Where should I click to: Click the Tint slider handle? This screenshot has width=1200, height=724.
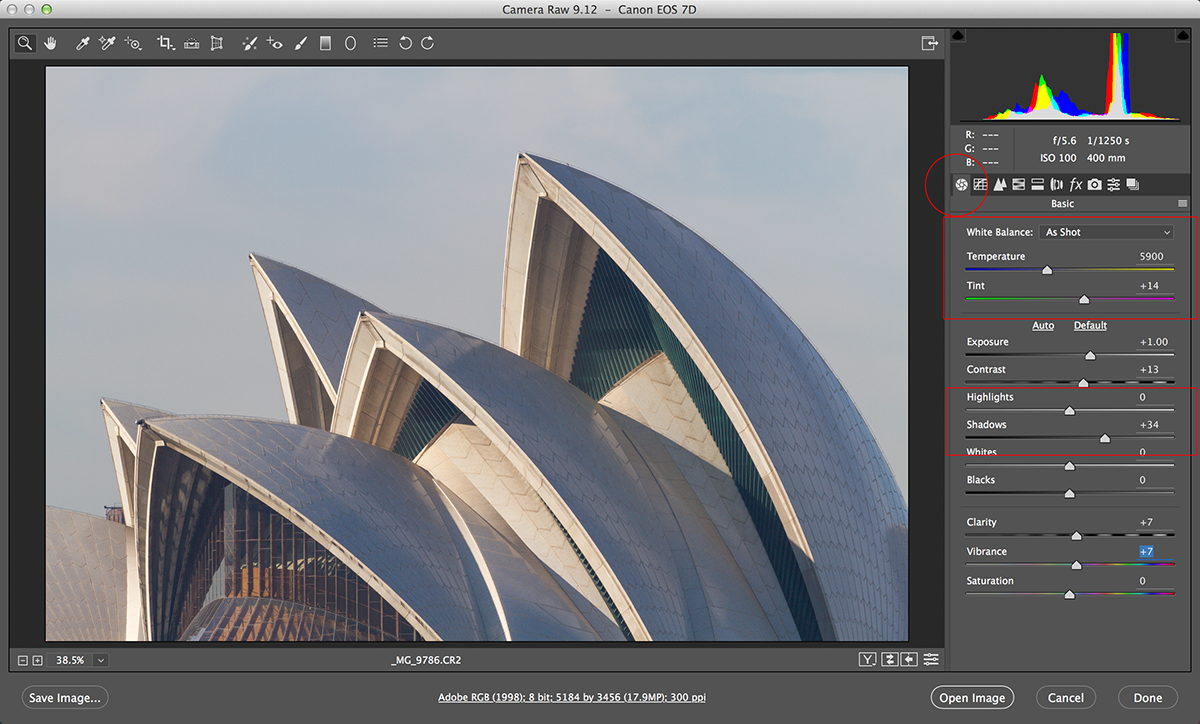pos(1084,299)
